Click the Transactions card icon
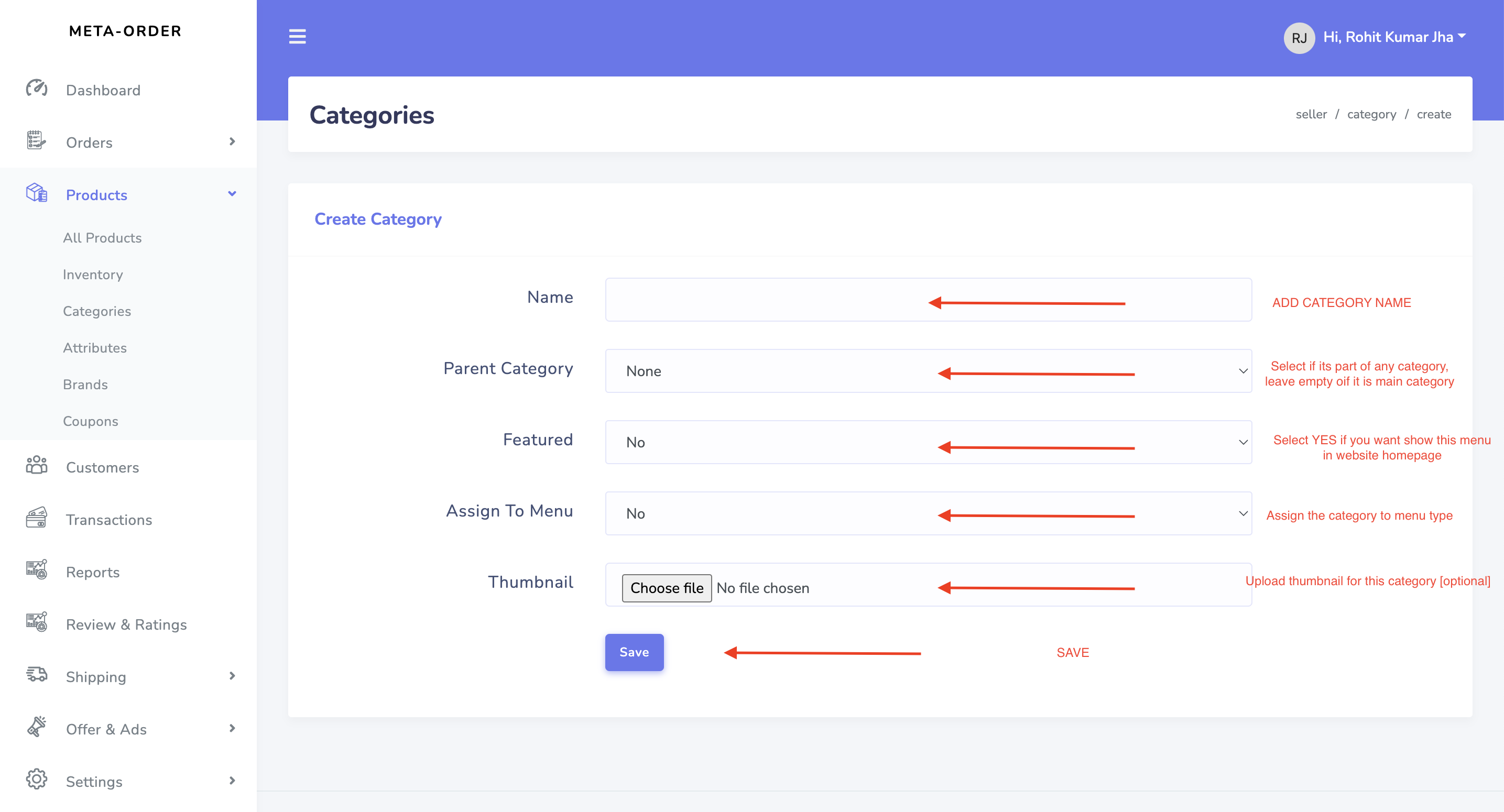Viewport: 1504px width, 812px height. 36,519
